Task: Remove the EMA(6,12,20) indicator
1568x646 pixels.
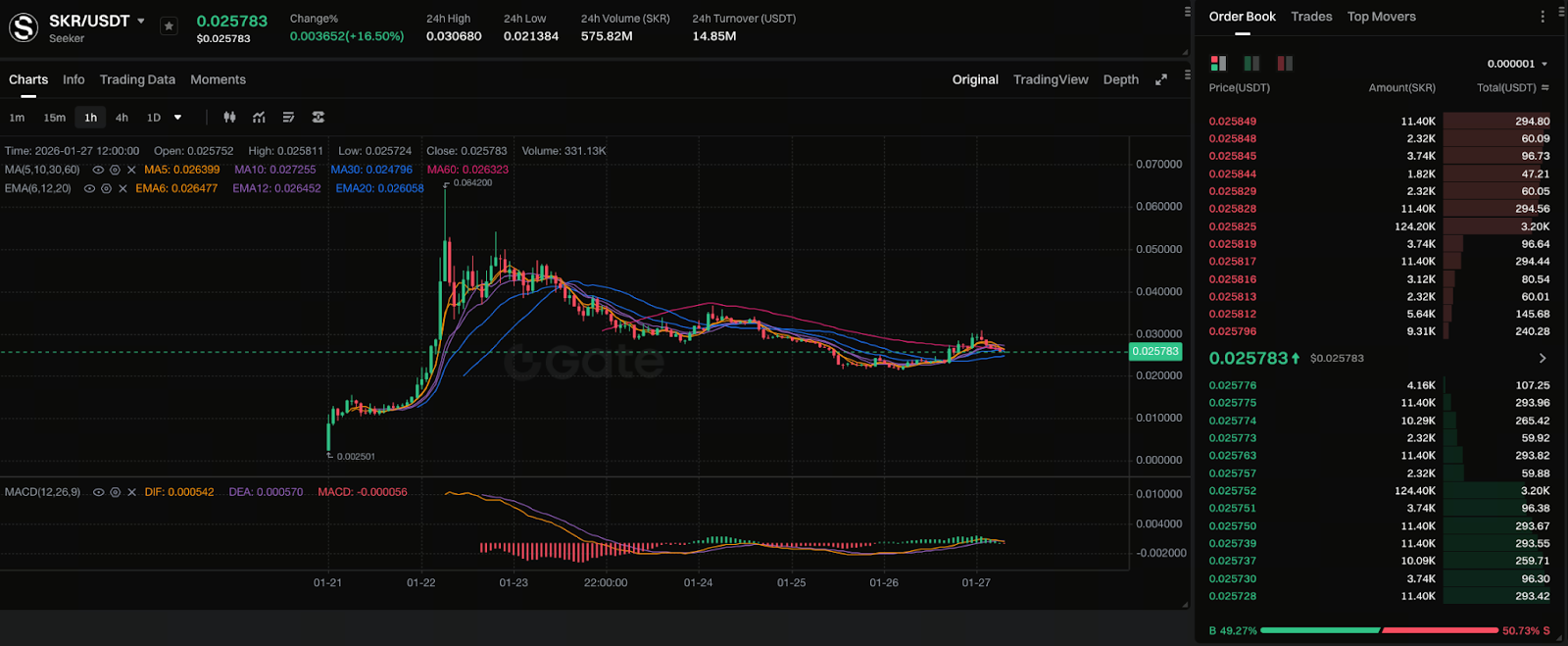Action: click(122, 188)
